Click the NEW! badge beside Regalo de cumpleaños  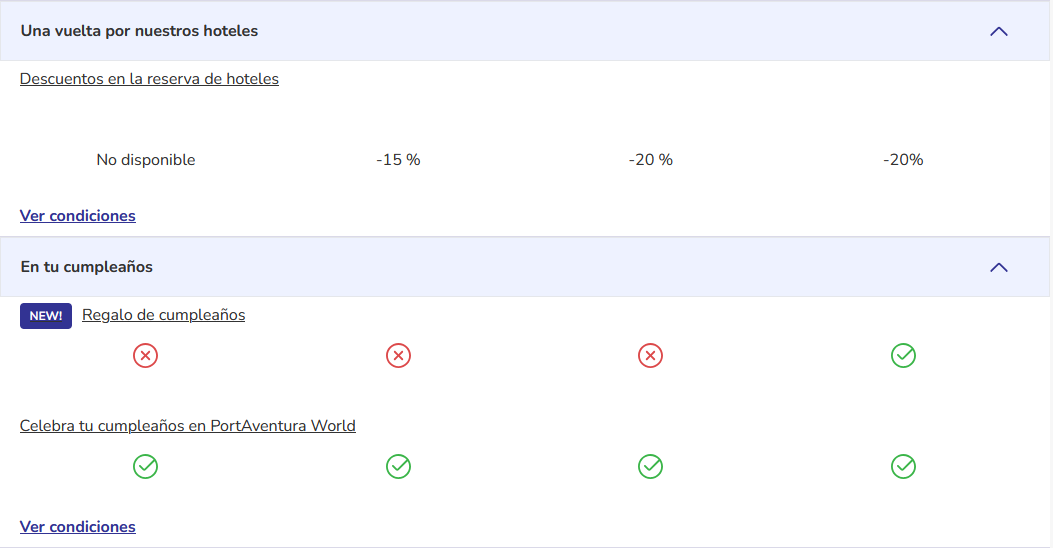coord(46,316)
